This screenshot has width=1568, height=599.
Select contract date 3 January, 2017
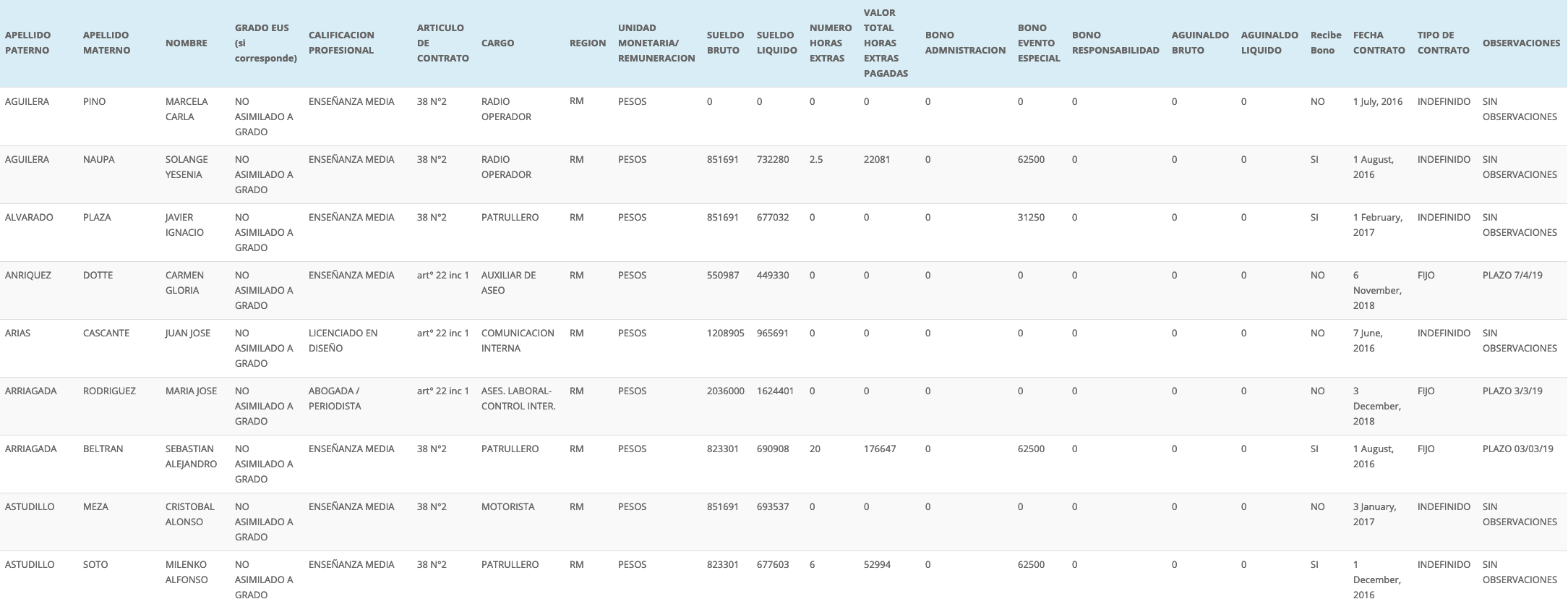point(1375,514)
